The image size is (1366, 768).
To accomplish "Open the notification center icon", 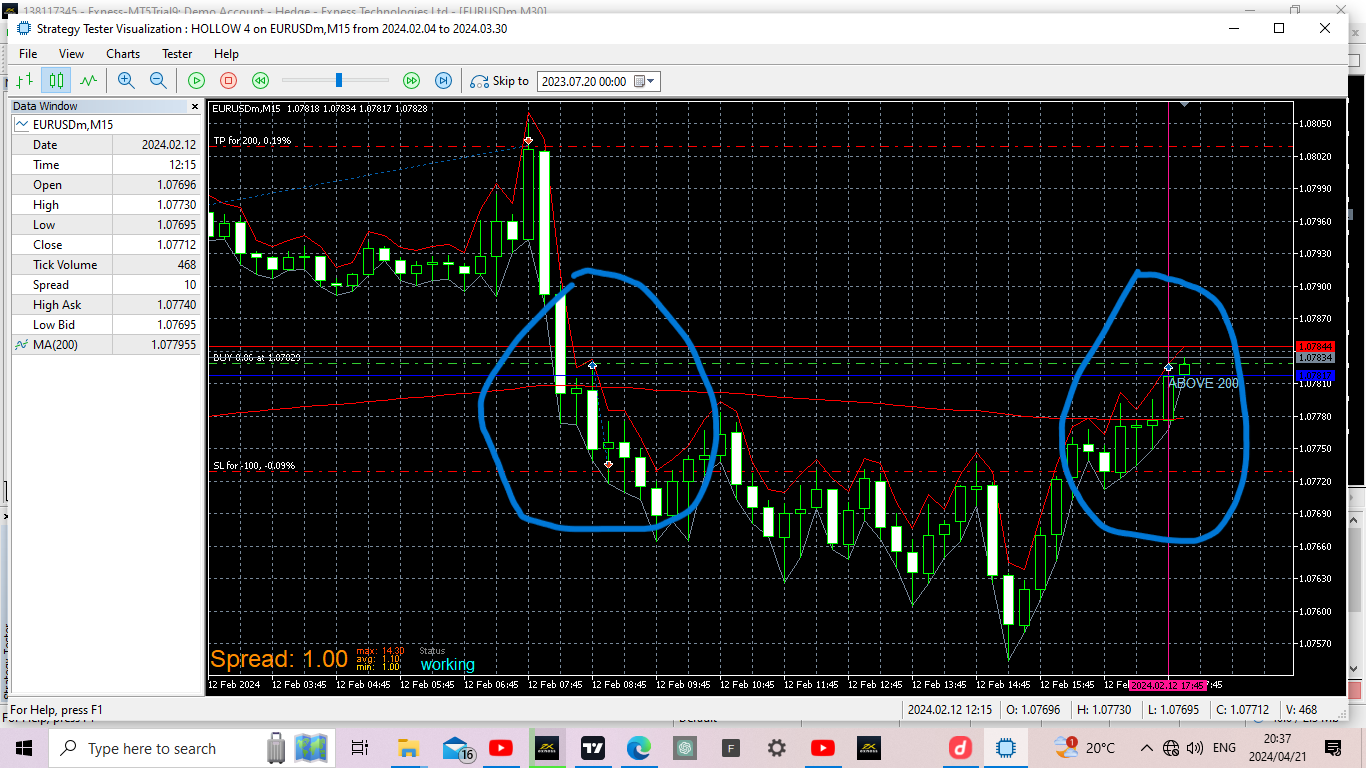I will [1333, 748].
